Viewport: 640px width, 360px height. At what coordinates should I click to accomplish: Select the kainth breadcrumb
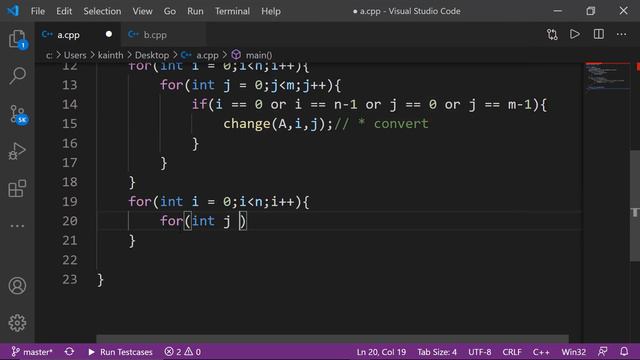click(x=110, y=55)
